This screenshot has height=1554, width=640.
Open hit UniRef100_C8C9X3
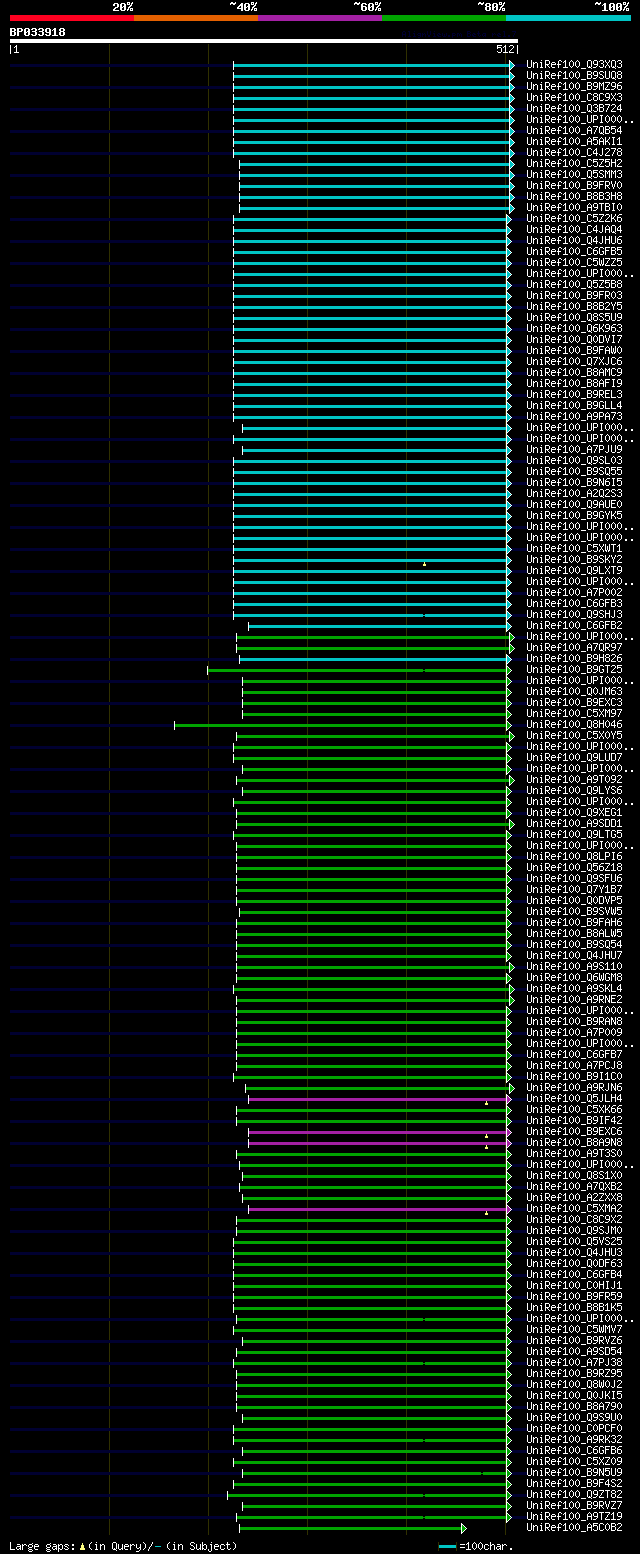(574, 97)
